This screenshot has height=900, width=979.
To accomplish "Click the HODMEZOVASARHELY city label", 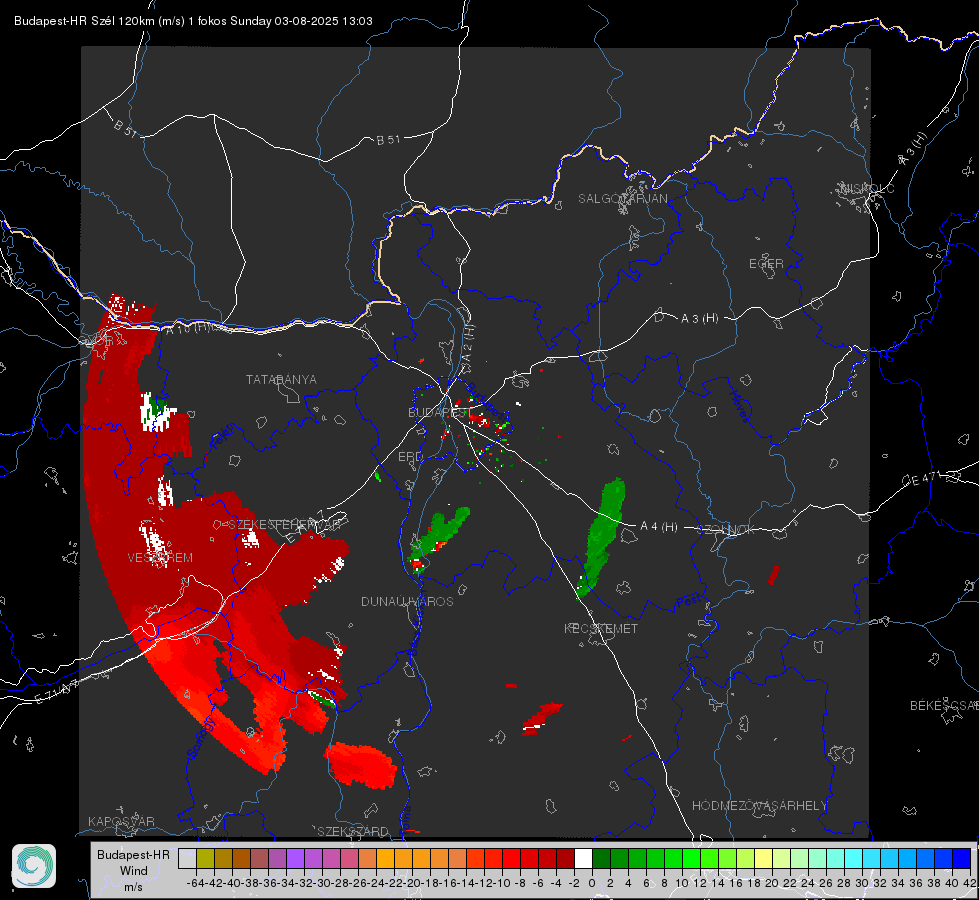I will [x=760, y=806].
